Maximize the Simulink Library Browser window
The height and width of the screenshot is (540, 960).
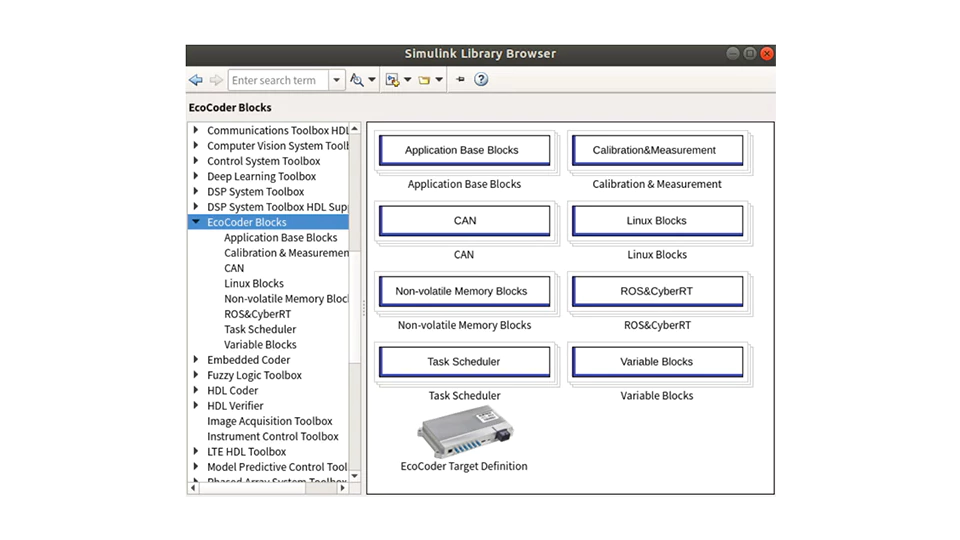(x=749, y=54)
